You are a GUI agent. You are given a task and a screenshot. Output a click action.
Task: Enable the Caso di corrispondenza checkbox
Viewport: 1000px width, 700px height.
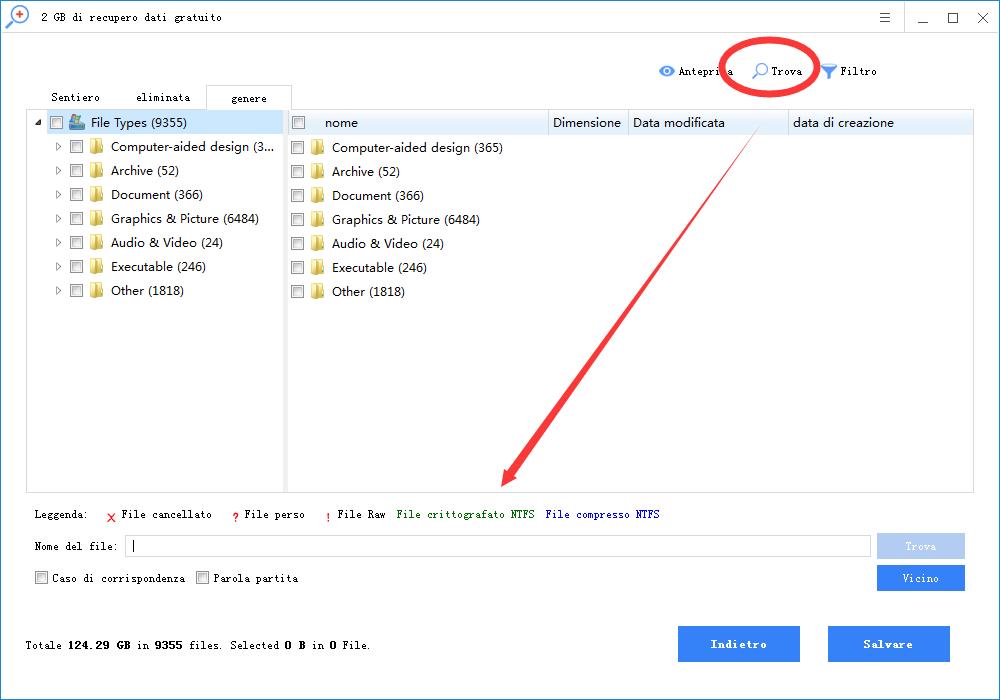click(x=41, y=578)
